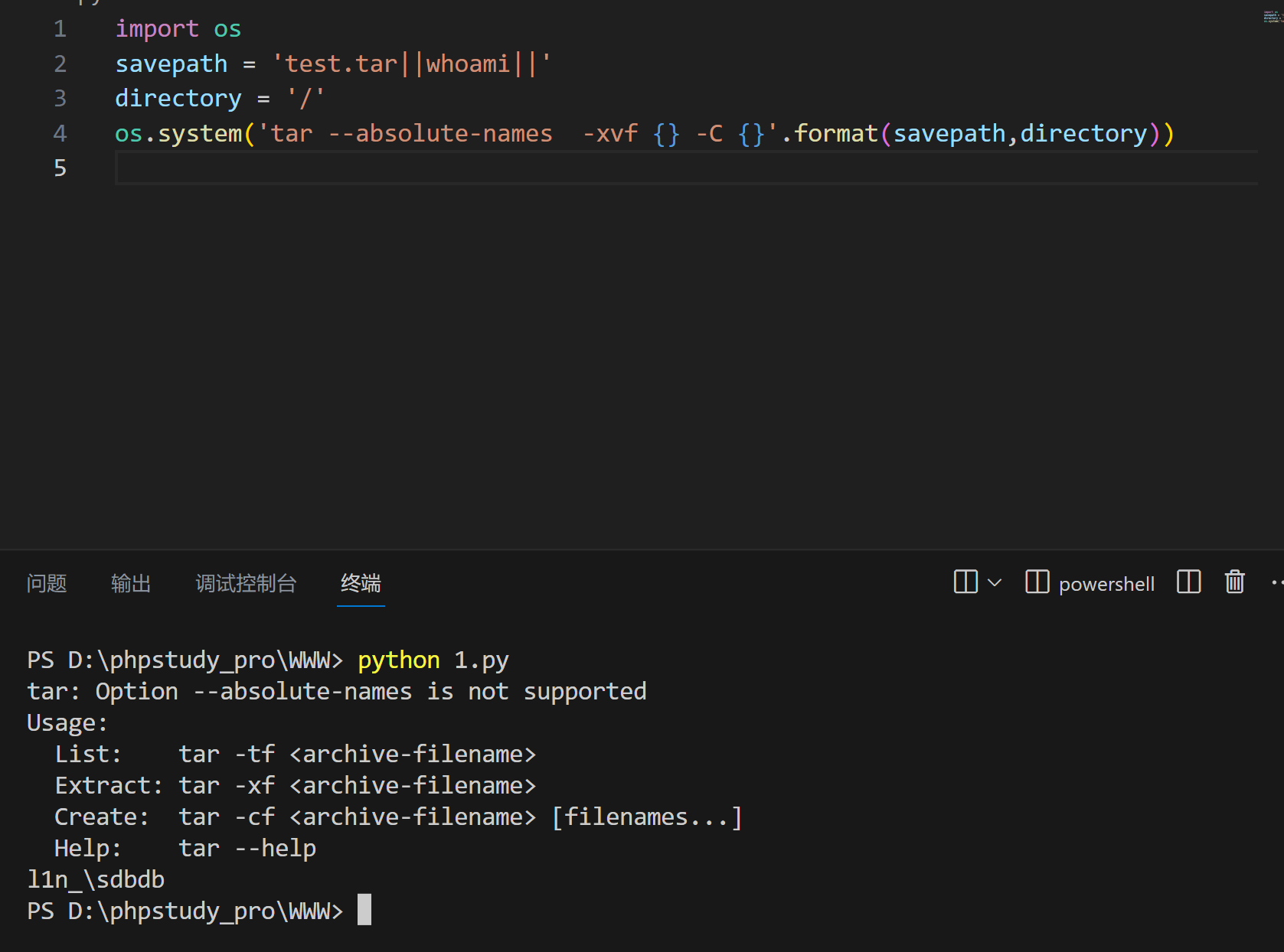Click the 'savepath' variable on line 2
The image size is (1284, 952).
click(x=172, y=64)
